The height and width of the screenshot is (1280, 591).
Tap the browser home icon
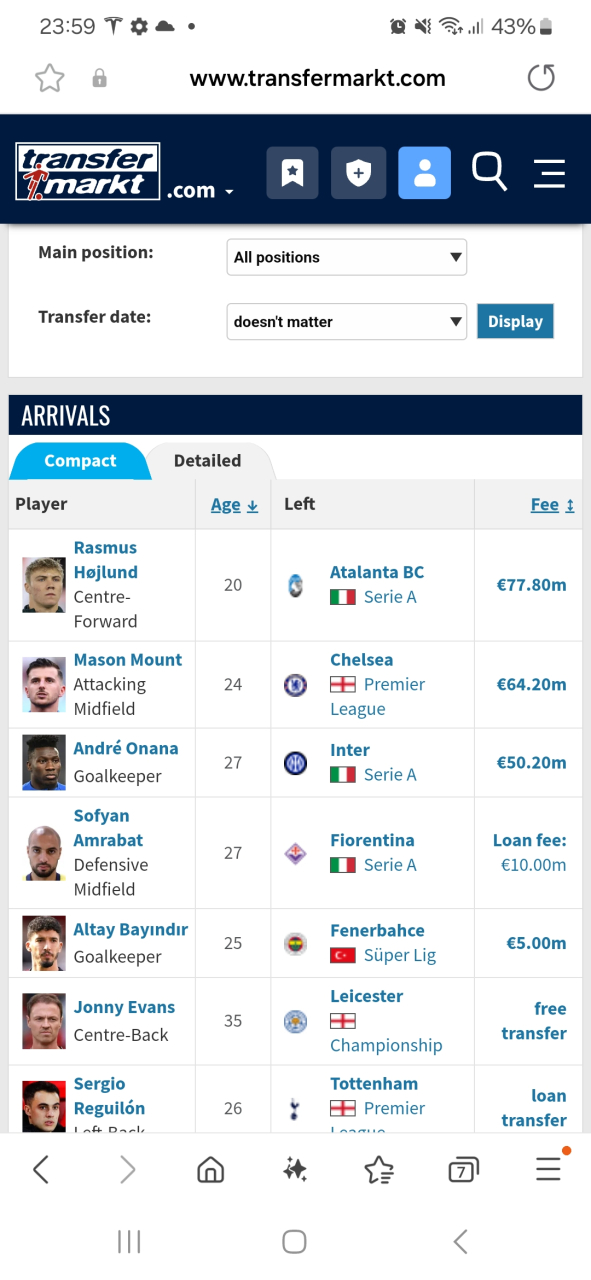pyautogui.click(x=210, y=1169)
